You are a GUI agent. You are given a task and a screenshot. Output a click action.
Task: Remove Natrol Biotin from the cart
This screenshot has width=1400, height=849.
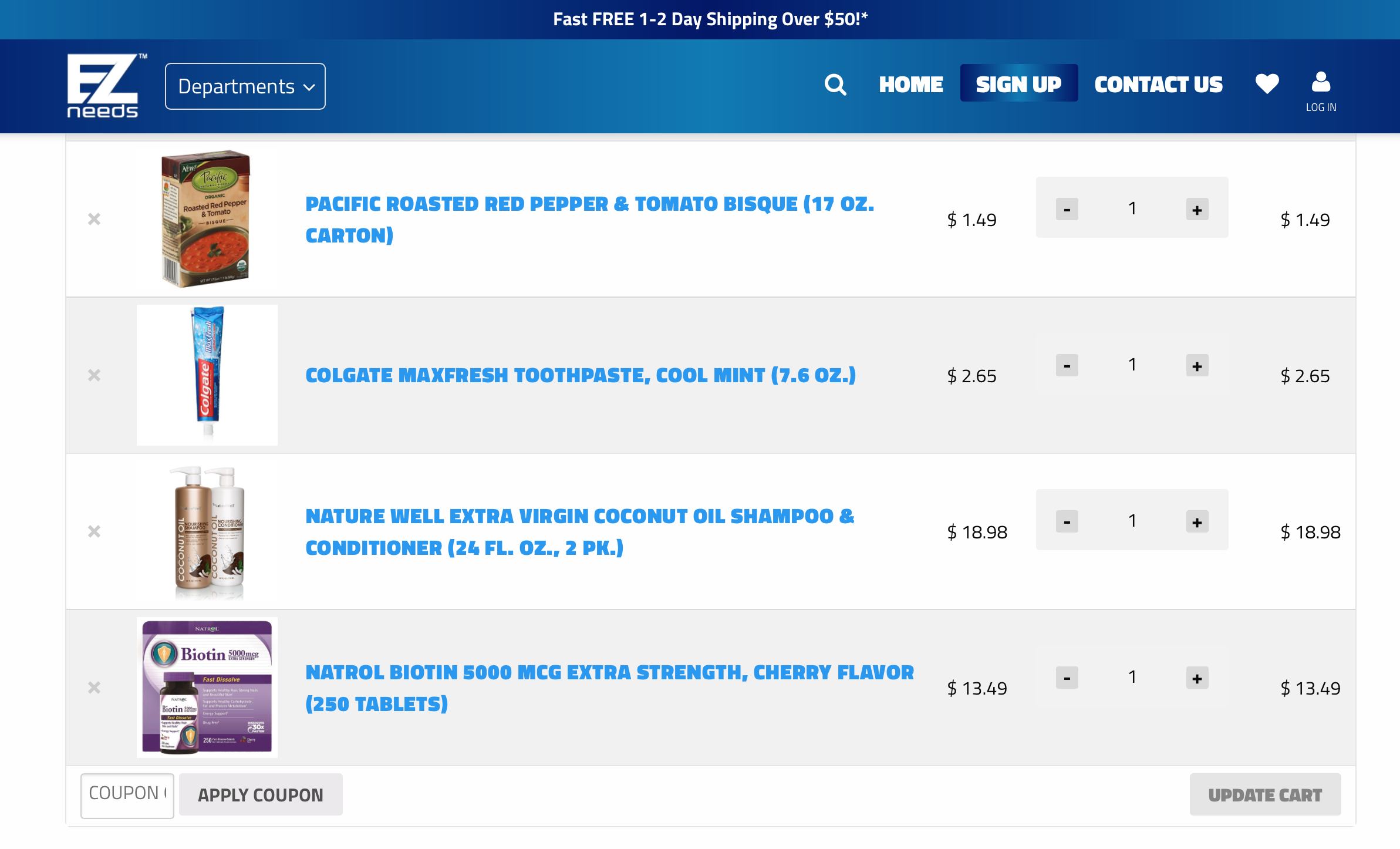[x=94, y=688]
